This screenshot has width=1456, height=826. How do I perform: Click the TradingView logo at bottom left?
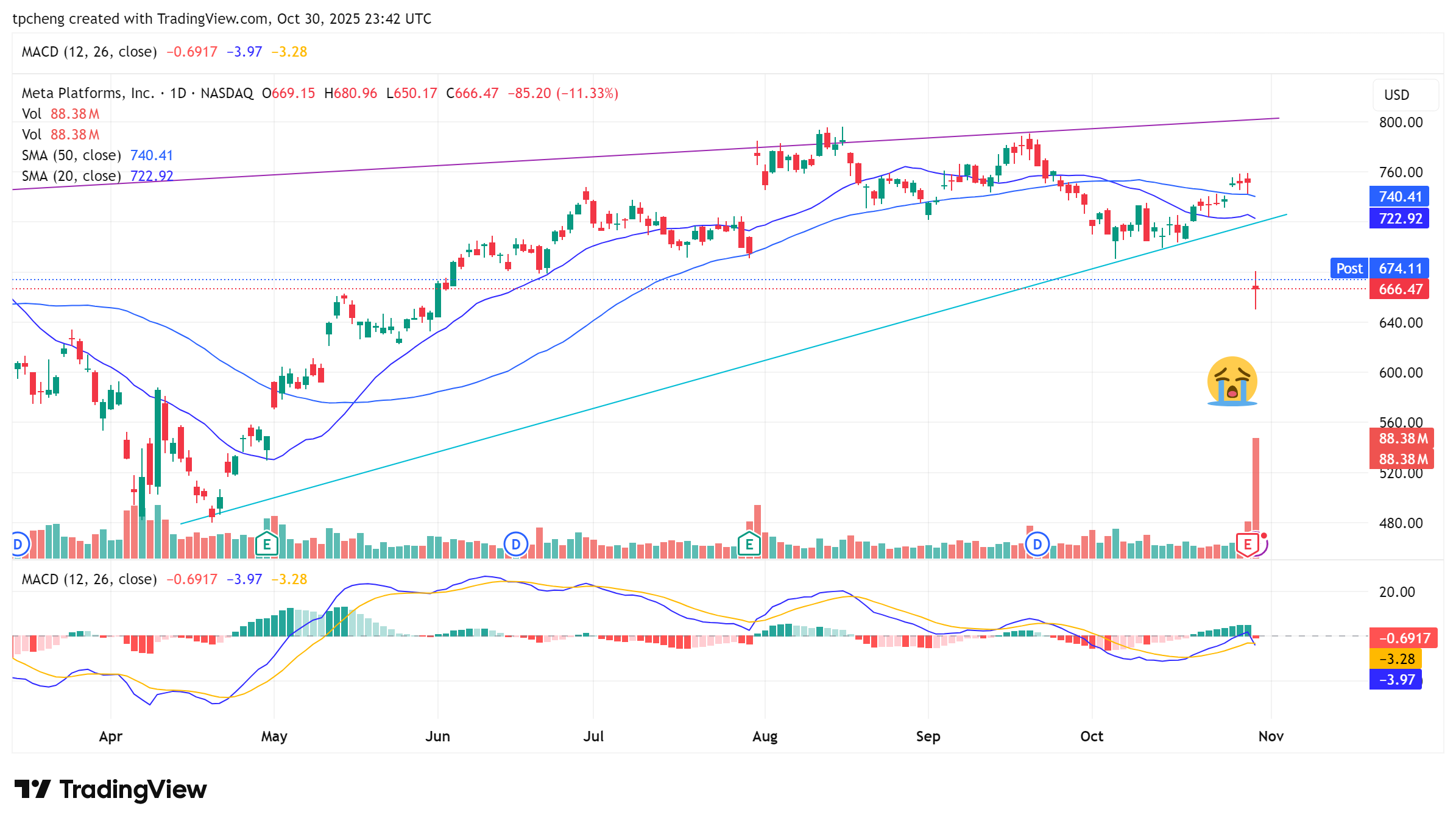tap(110, 789)
